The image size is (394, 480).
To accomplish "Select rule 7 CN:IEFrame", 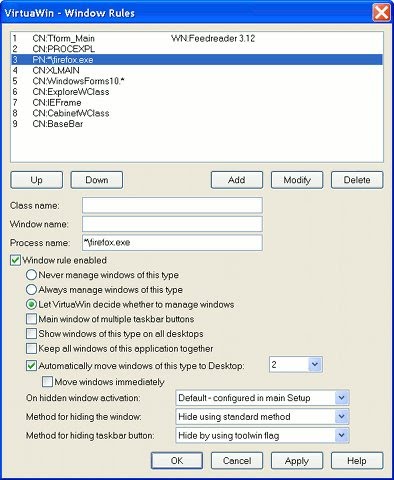I will point(197,102).
